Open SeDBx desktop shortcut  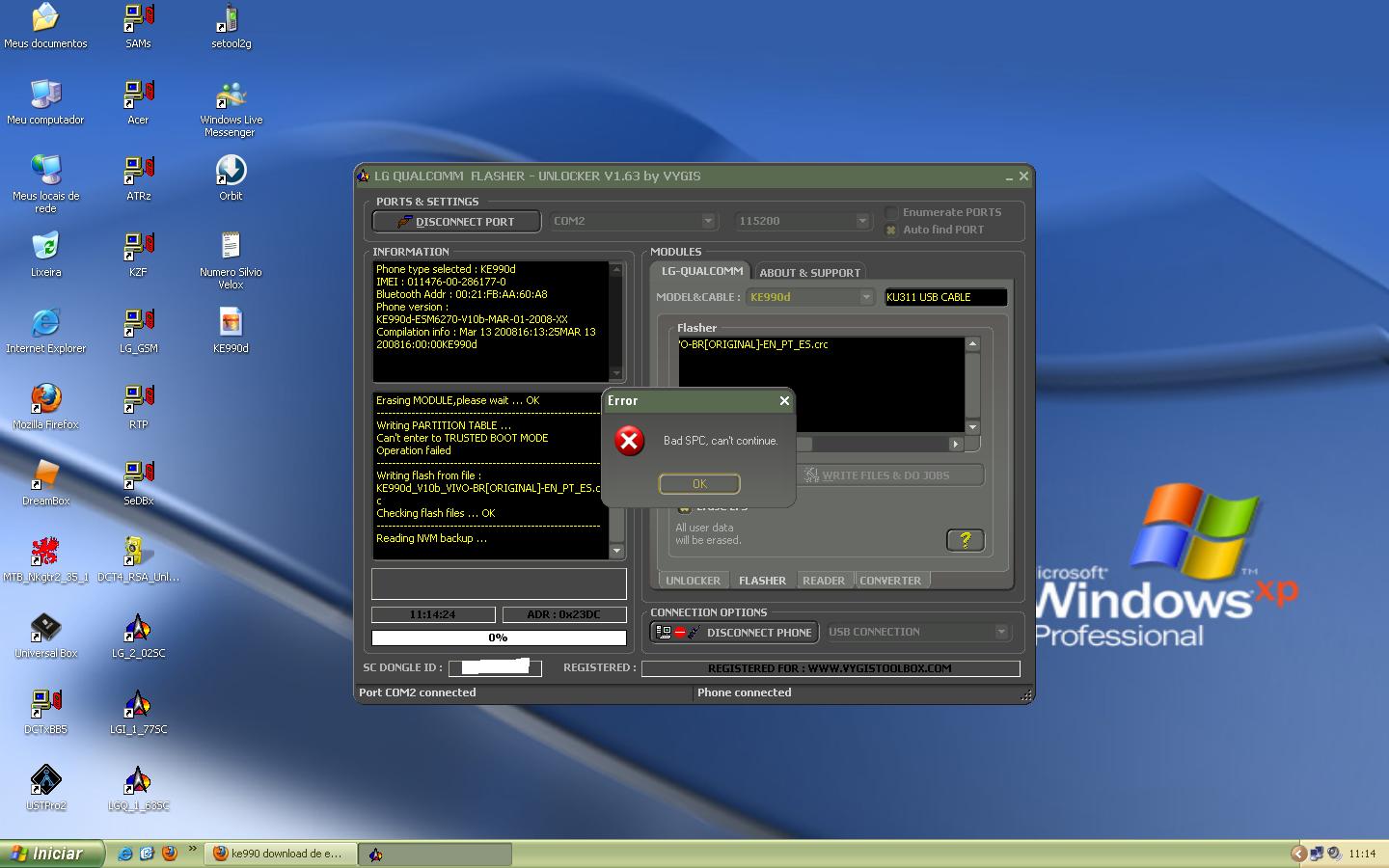click(x=138, y=483)
